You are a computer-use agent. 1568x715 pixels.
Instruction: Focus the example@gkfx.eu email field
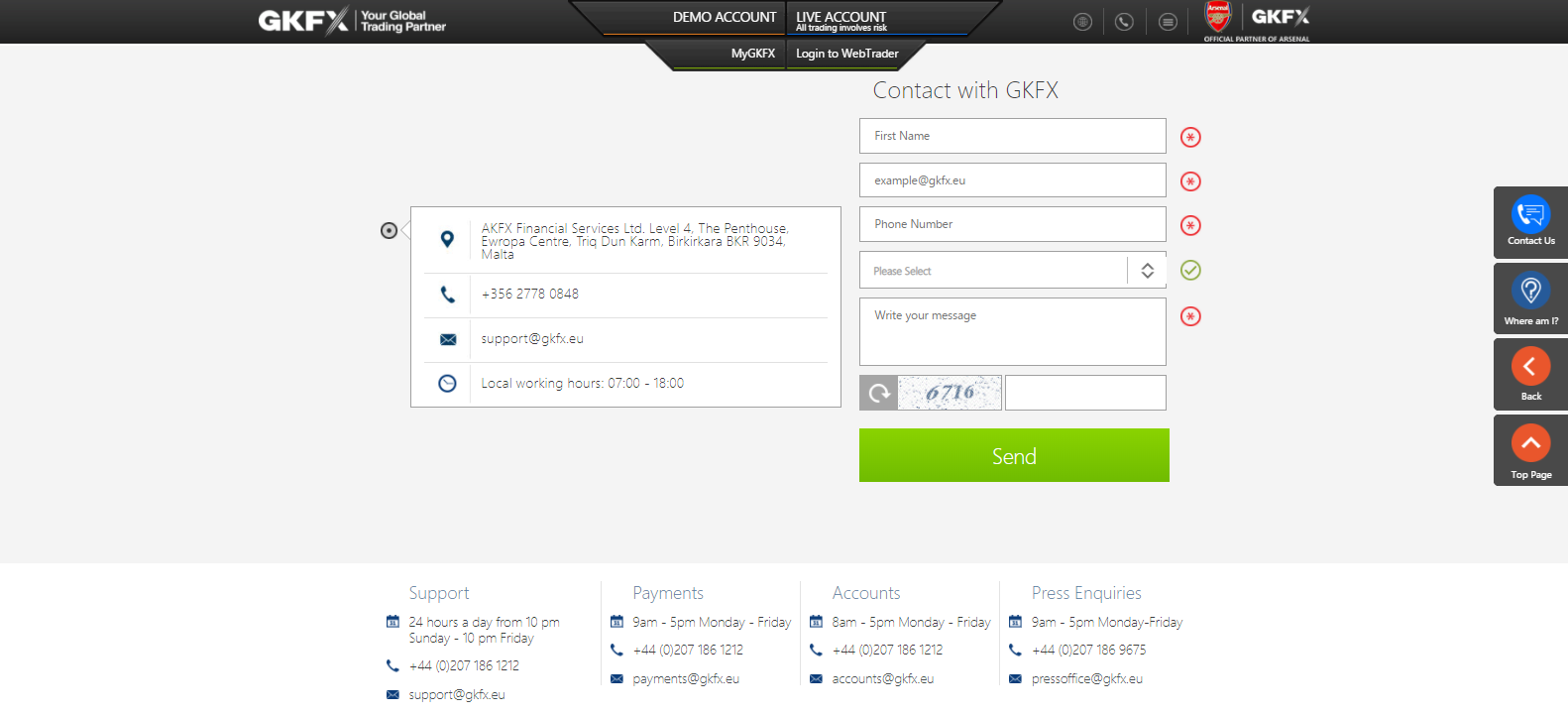tap(1012, 180)
